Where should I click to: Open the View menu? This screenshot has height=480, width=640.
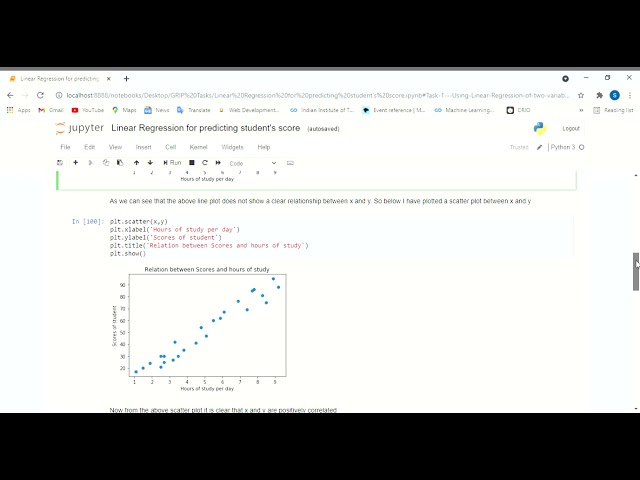115,147
